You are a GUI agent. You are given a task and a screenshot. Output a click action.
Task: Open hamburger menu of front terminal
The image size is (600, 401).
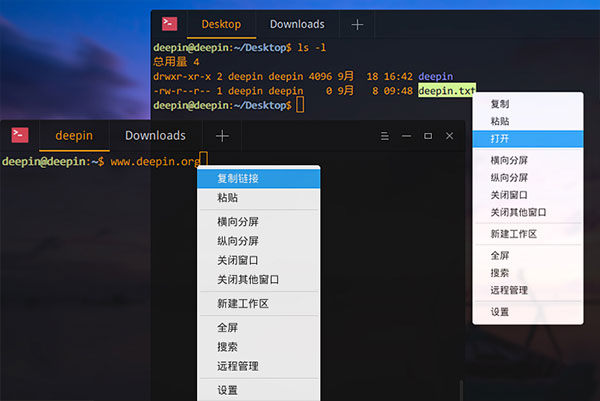pos(385,136)
